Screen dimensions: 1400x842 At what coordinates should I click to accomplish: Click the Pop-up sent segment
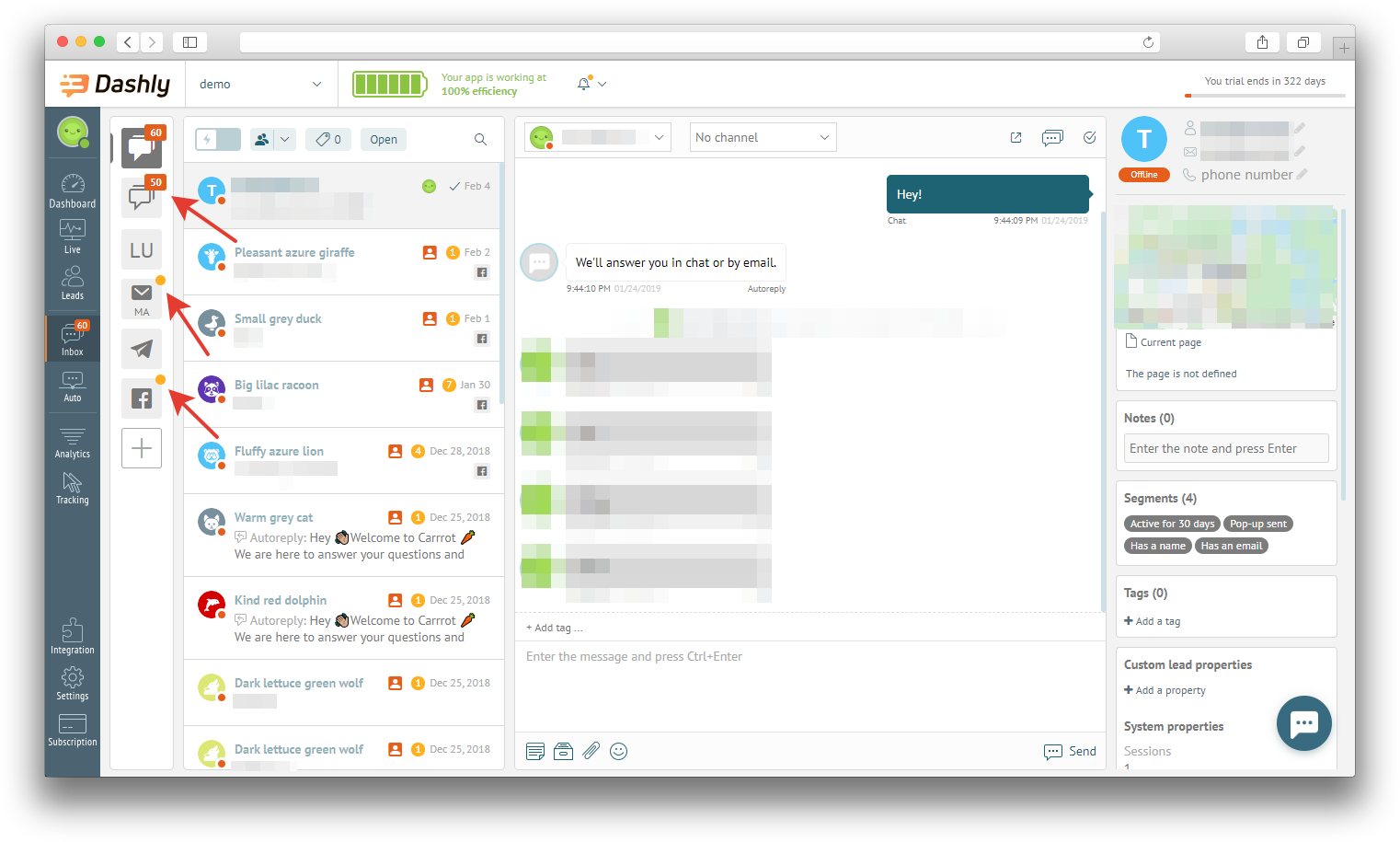pyautogui.click(x=1258, y=524)
